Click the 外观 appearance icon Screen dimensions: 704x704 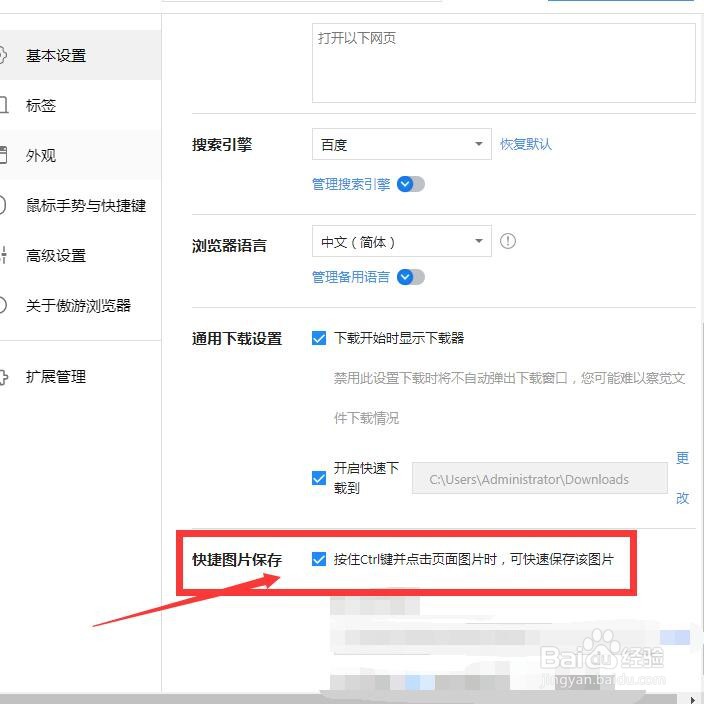(3, 155)
